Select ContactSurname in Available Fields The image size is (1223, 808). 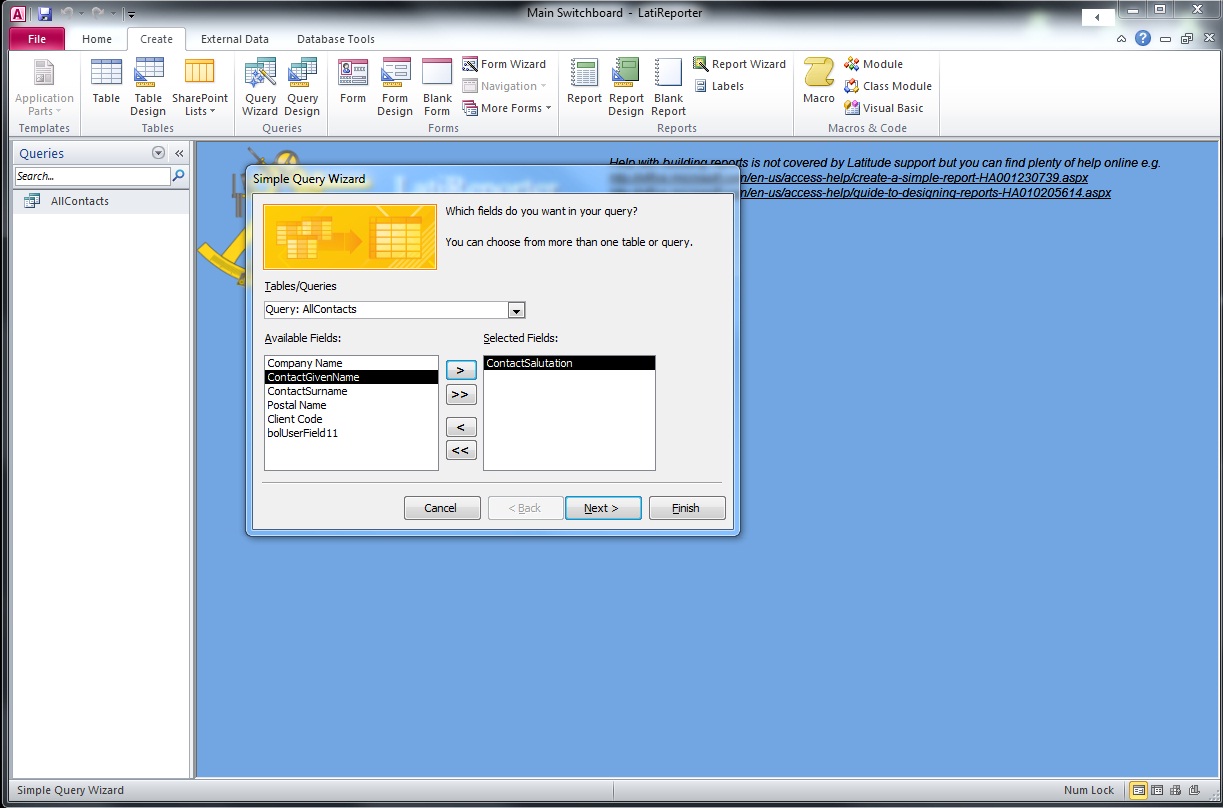(310, 391)
